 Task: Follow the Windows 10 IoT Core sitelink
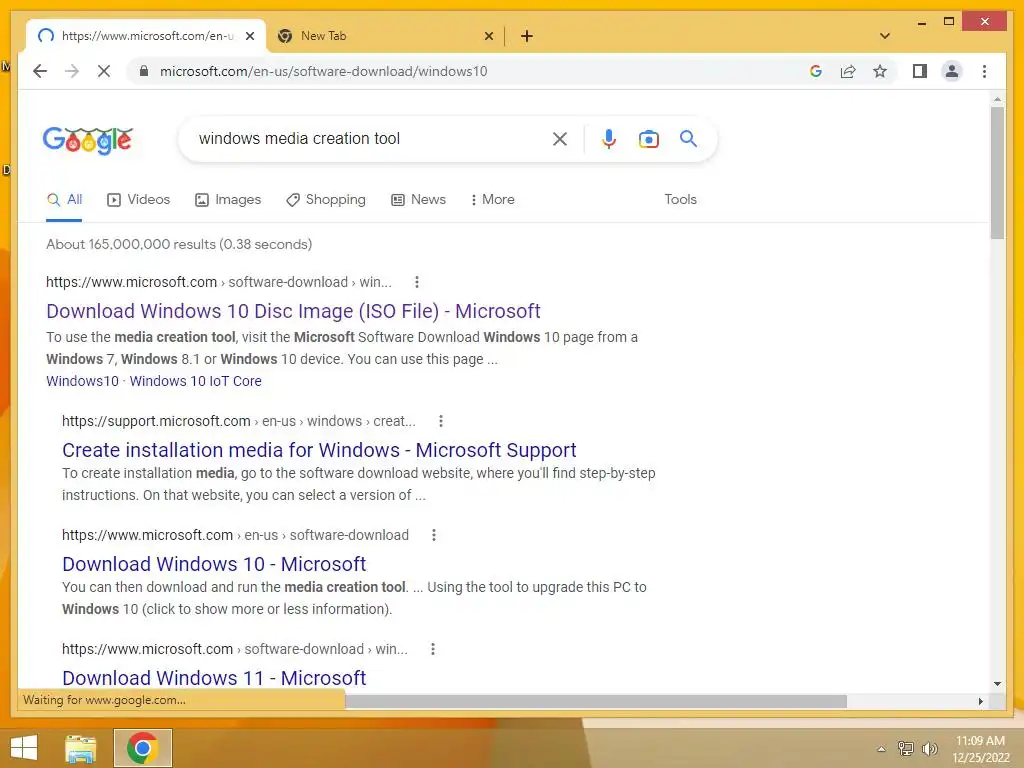coord(195,381)
